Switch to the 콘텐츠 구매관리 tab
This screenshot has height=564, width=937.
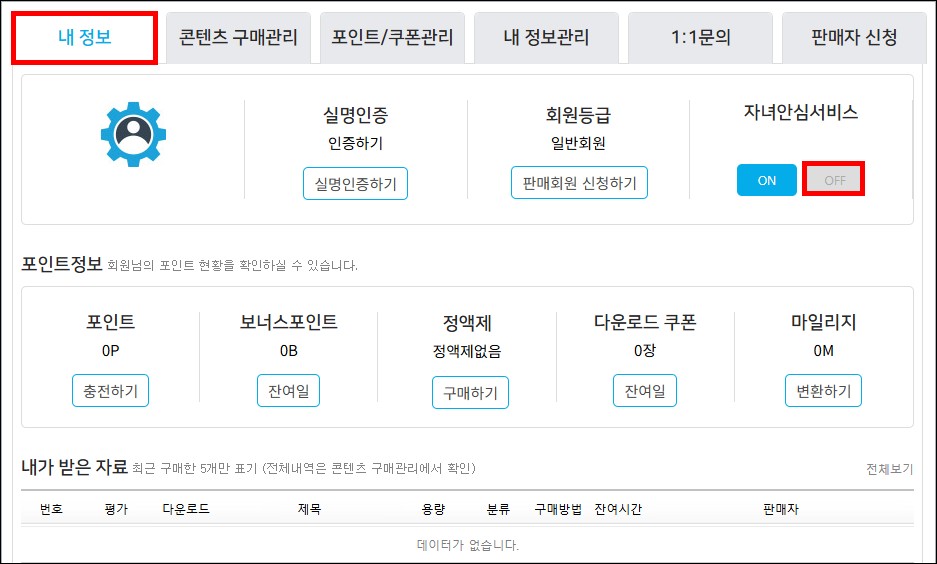[238, 38]
